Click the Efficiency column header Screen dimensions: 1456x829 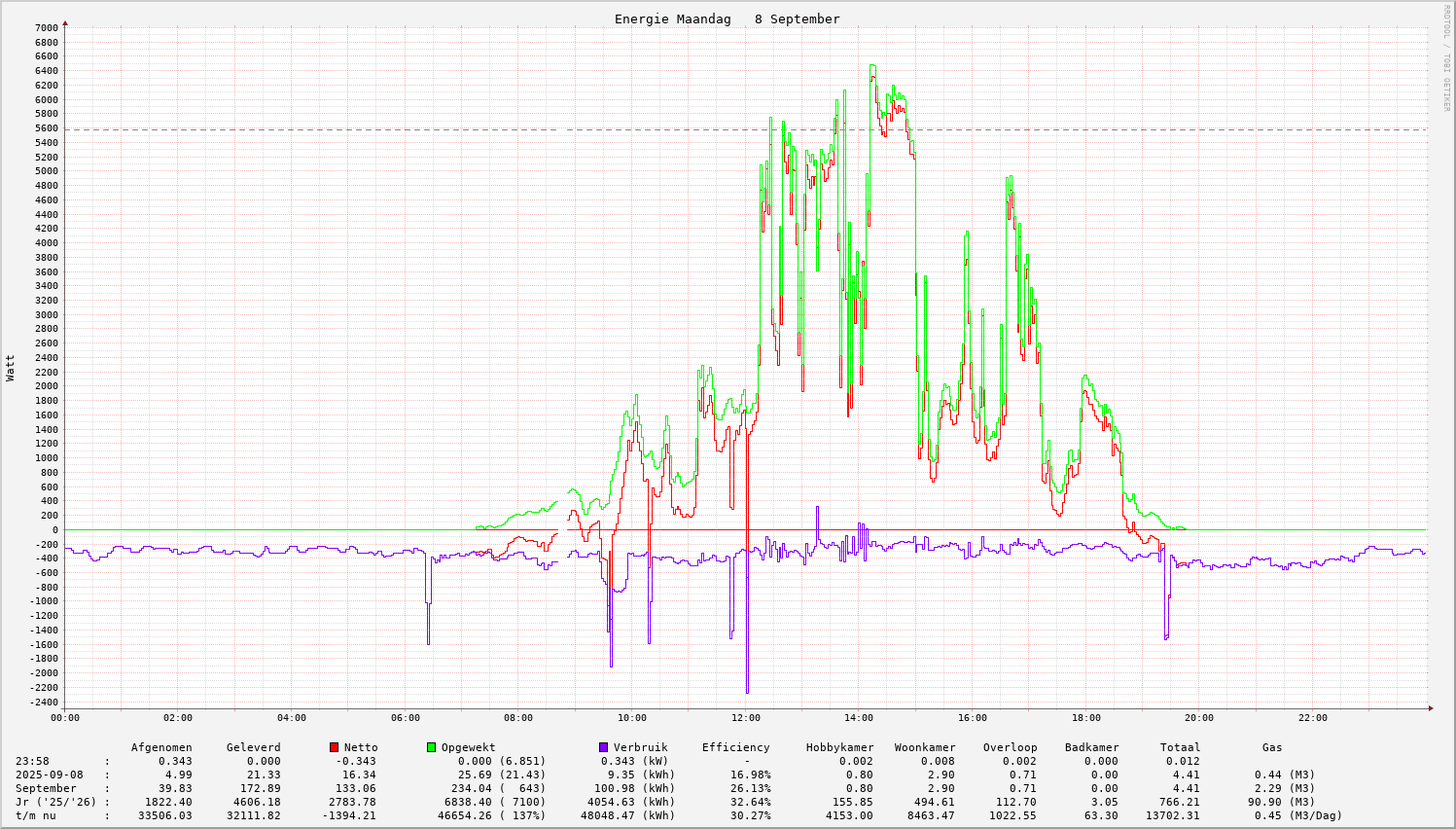click(x=735, y=747)
